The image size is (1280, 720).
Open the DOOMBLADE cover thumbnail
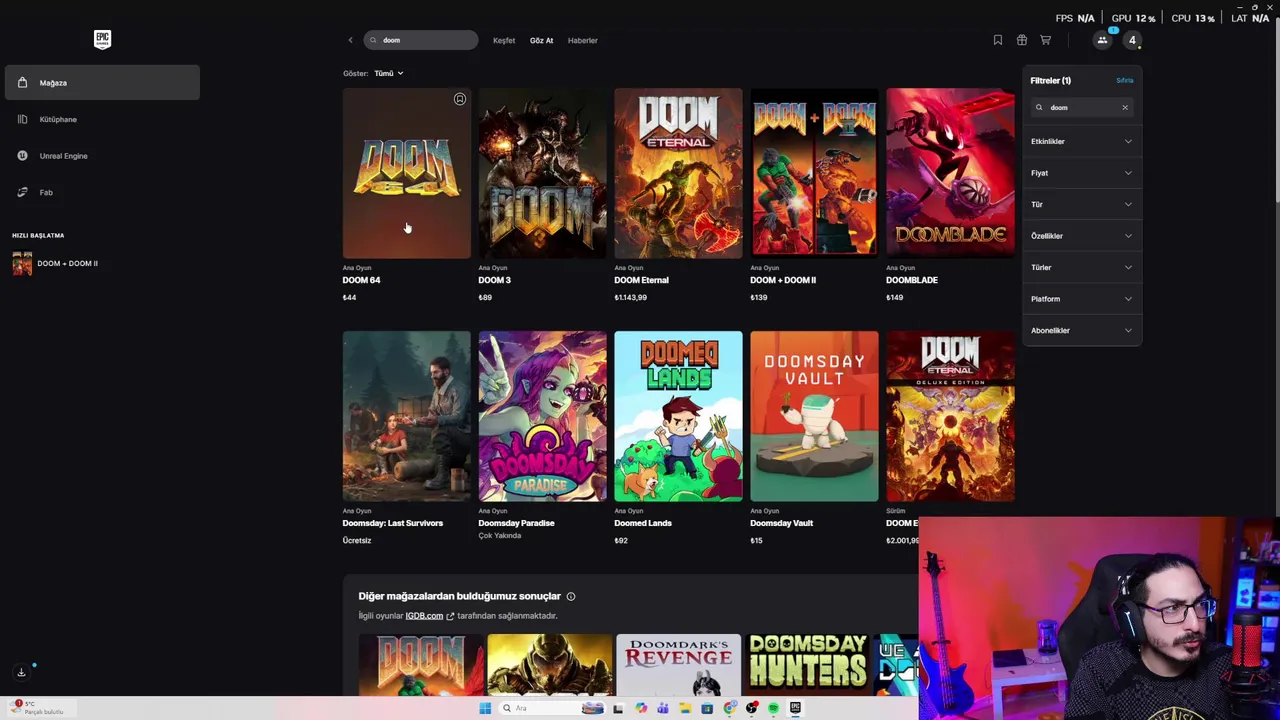coord(950,173)
